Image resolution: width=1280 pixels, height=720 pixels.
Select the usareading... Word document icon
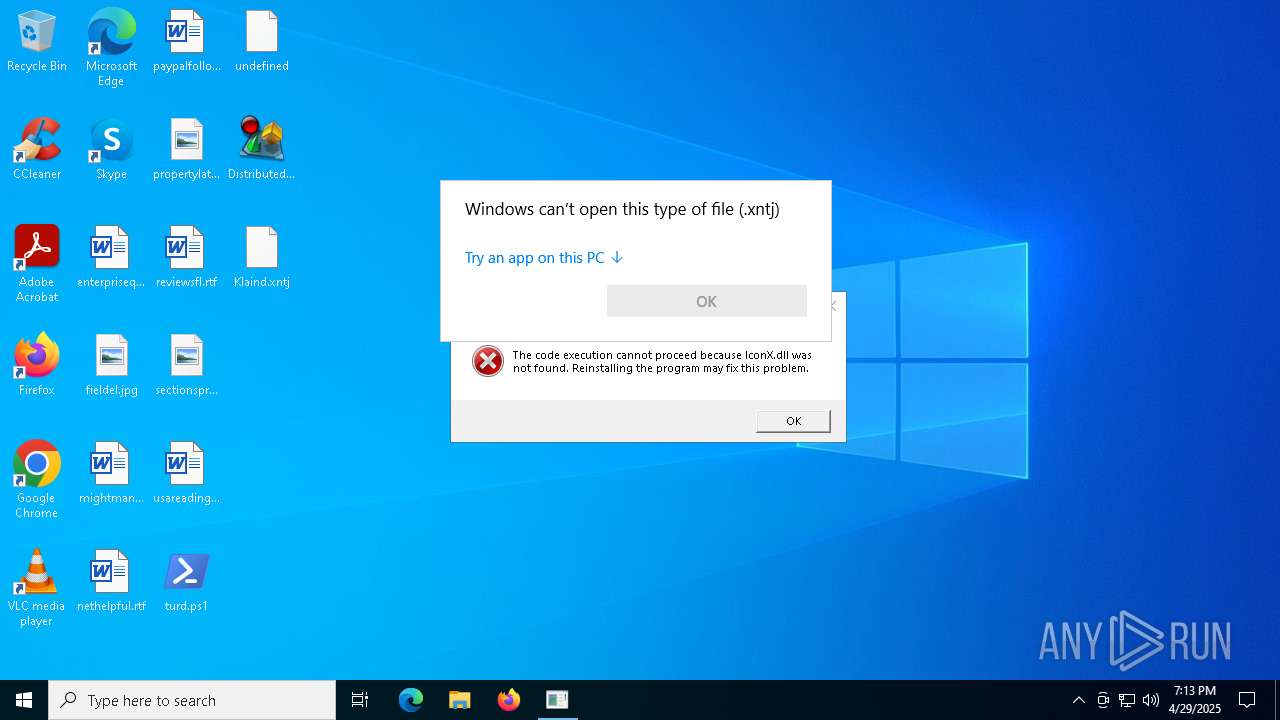[x=186, y=473]
